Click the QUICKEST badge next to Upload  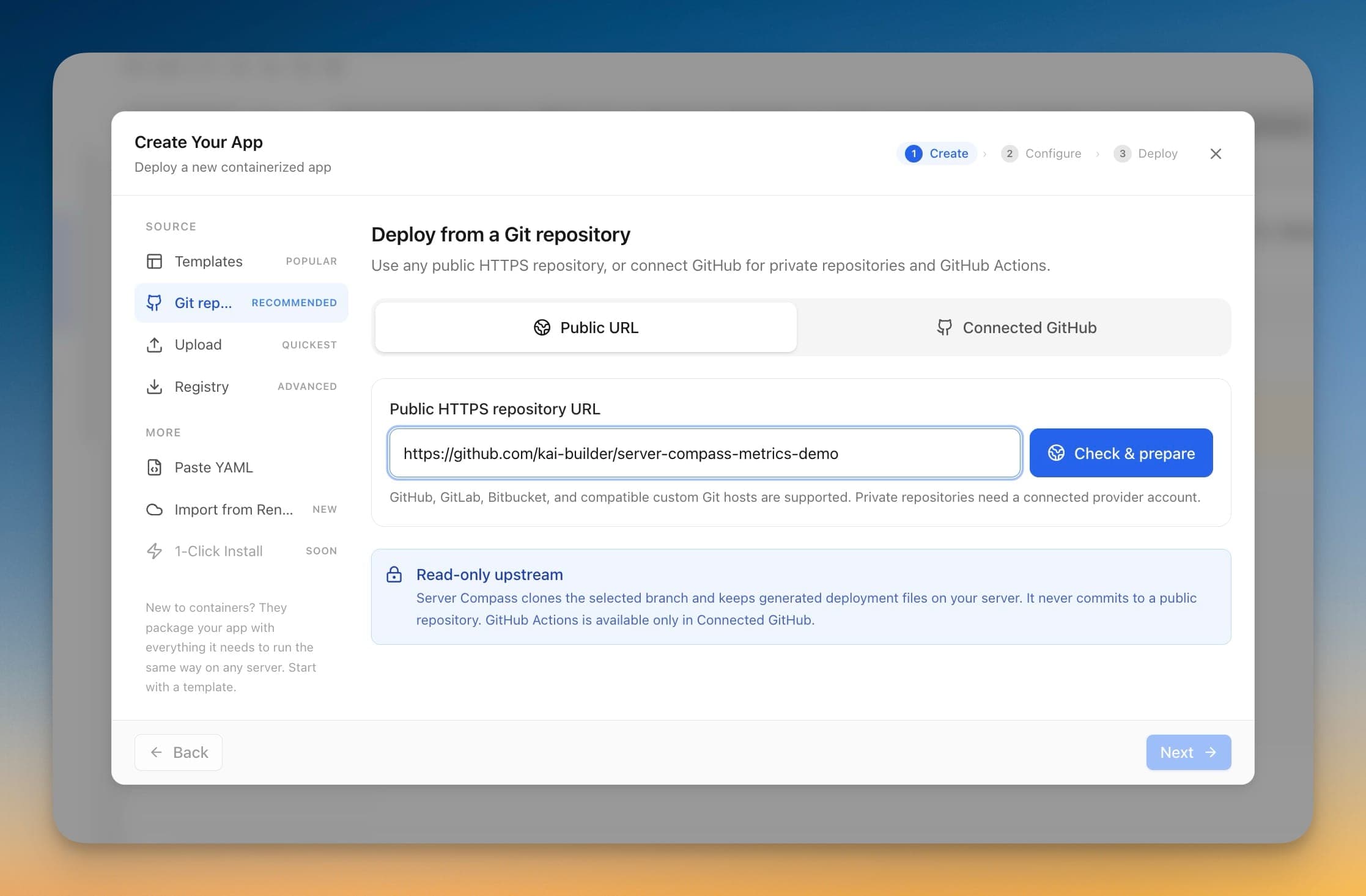(x=309, y=345)
